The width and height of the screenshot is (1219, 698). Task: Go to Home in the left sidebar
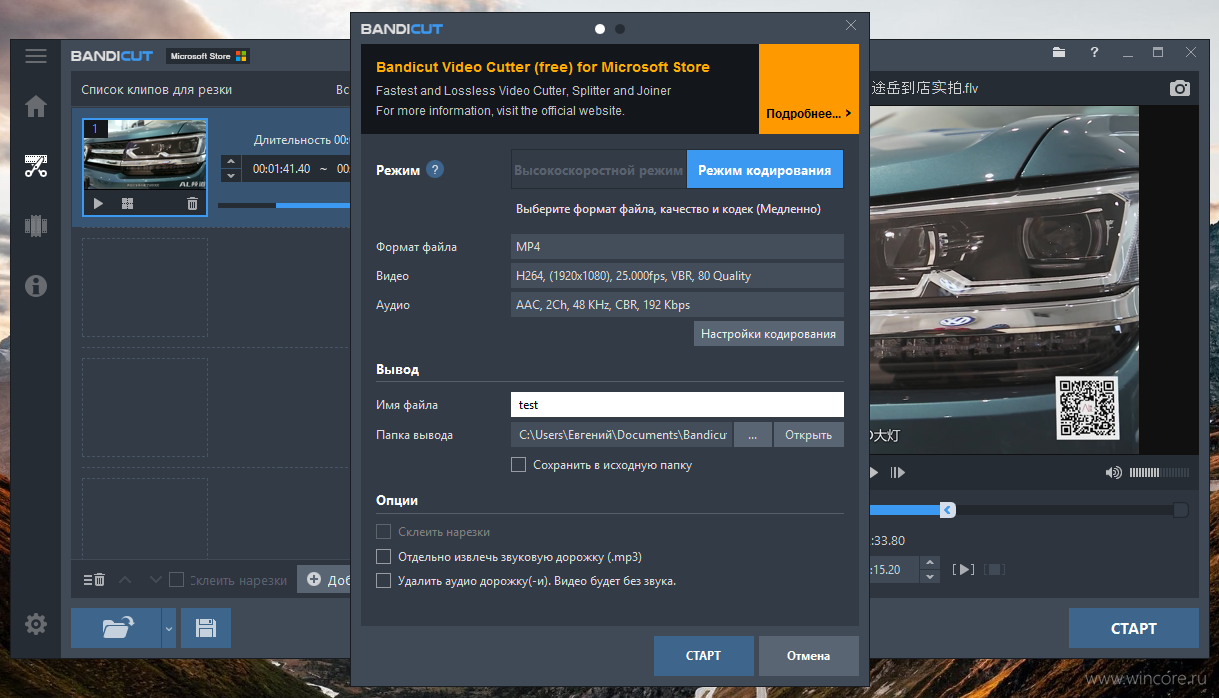(x=36, y=106)
